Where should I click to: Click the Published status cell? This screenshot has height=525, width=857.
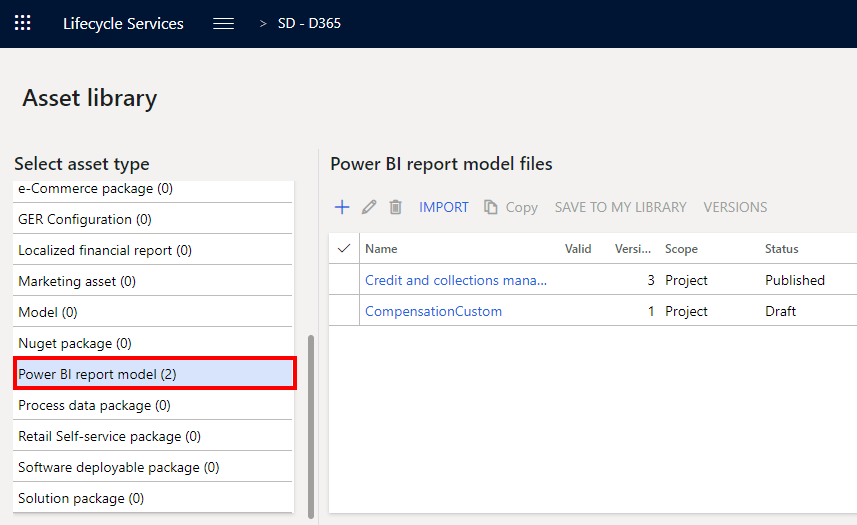click(x=795, y=280)
